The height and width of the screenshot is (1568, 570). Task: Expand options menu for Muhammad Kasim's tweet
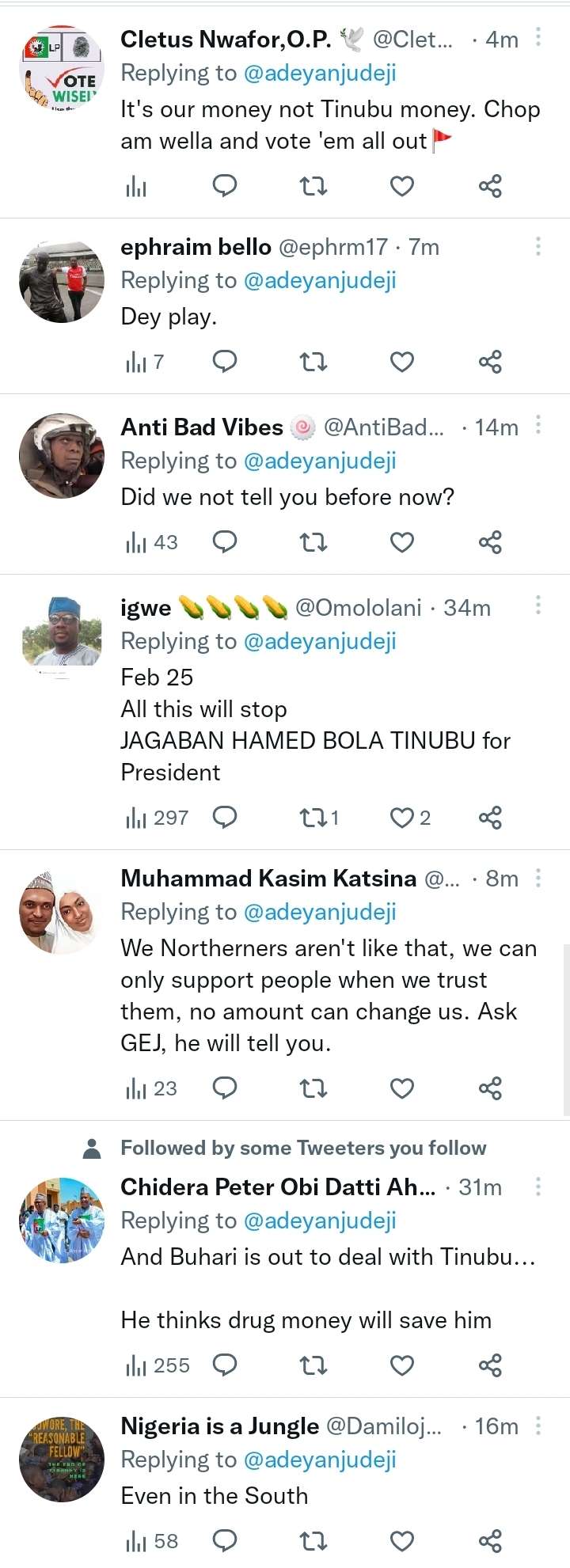tap(538, 878)
